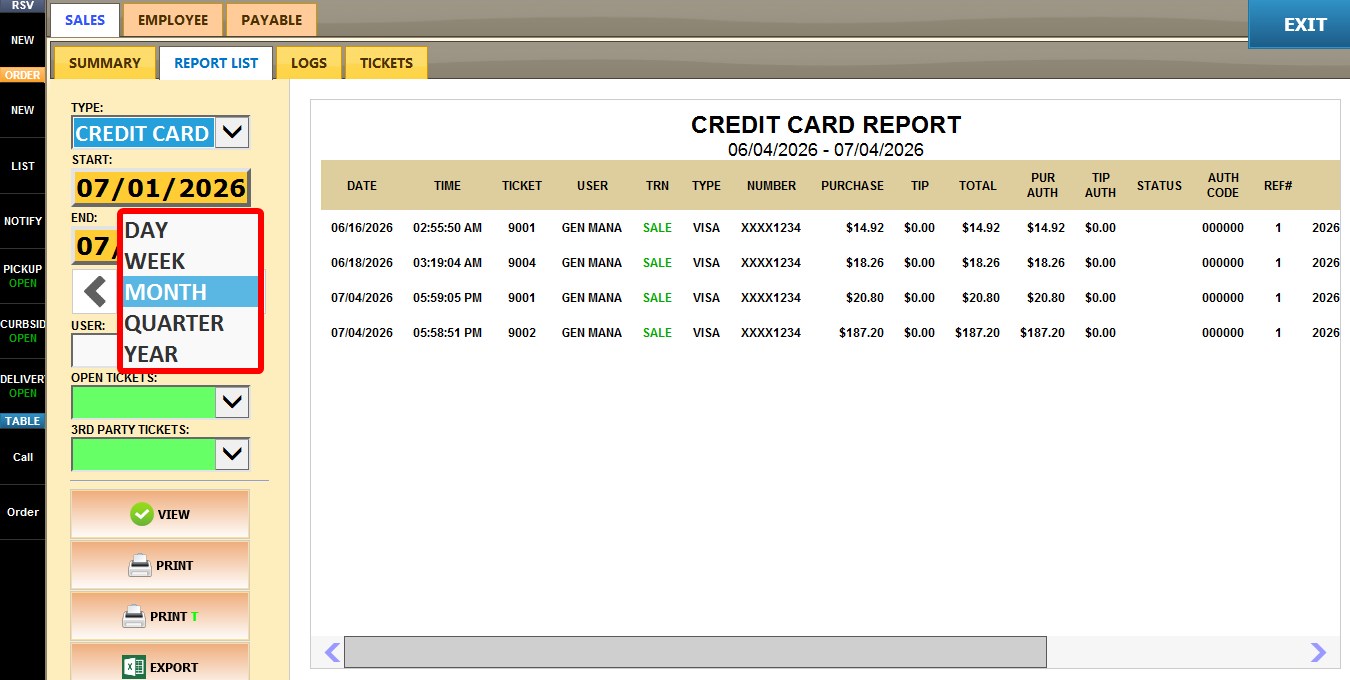
Task: Select MONTH in the period list
Action: click(190, 292)
